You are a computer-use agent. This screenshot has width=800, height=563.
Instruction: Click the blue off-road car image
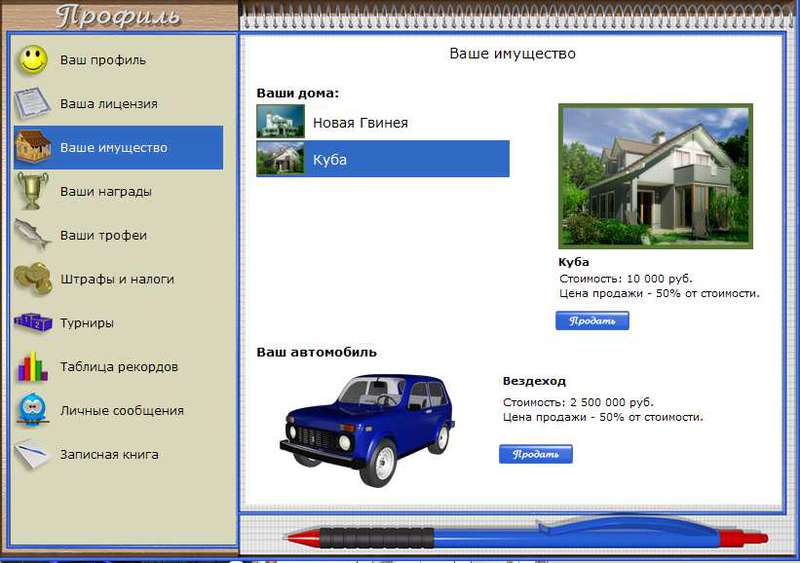[x=367, y=430]
